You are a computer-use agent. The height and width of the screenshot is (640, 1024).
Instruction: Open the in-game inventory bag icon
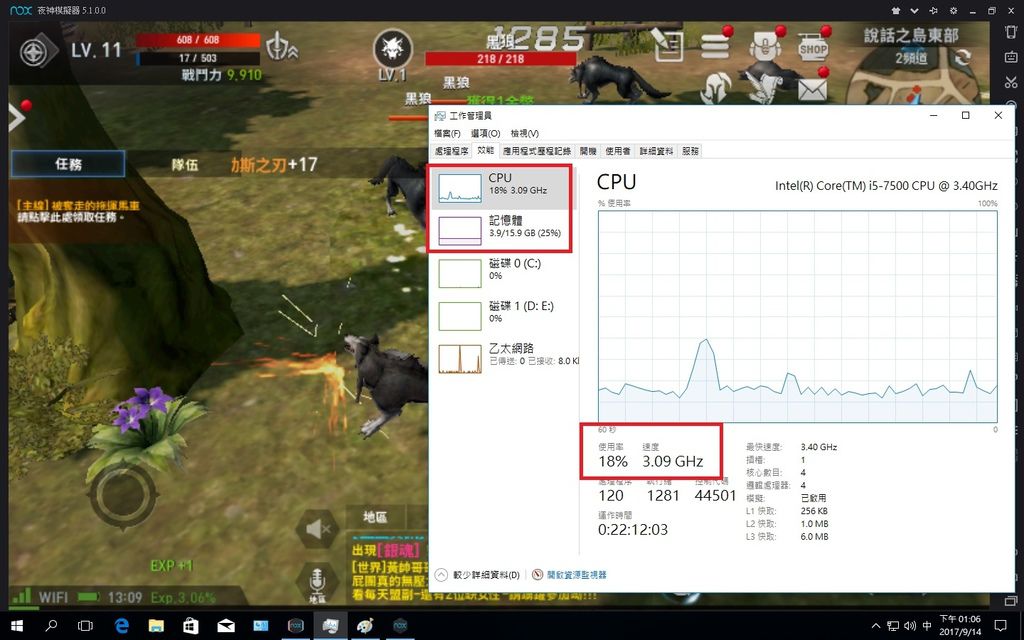click(x=764, y=46)
